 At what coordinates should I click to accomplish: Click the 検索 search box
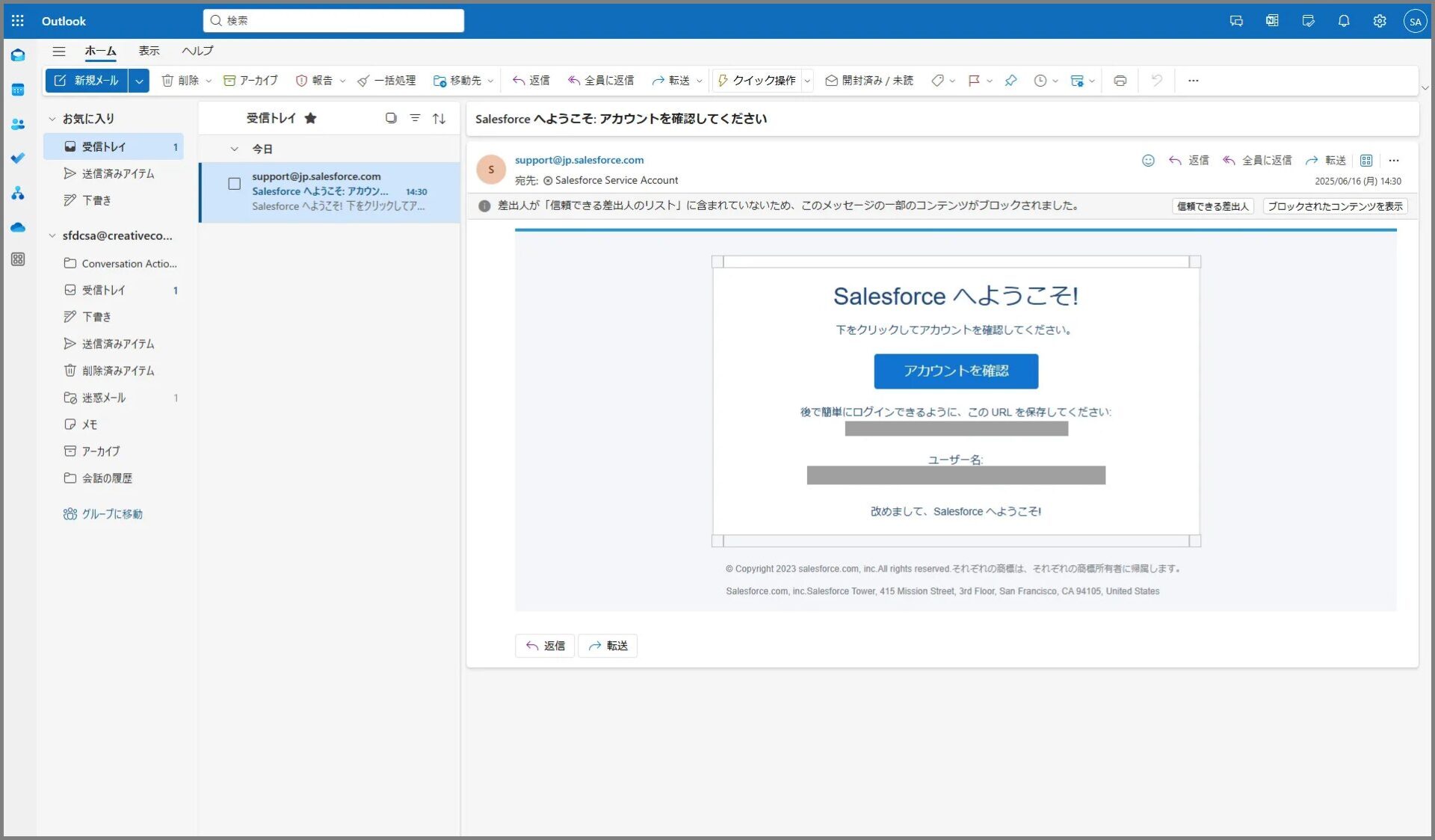[x=333, y=21]
